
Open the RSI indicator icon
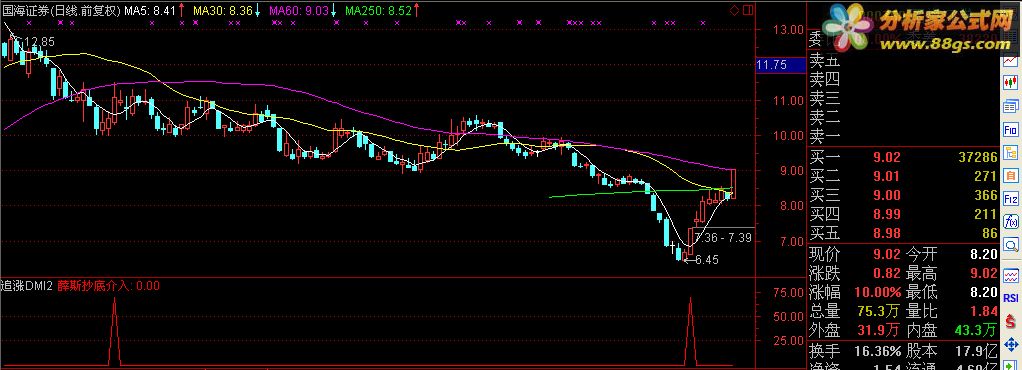click(1011, 296)
